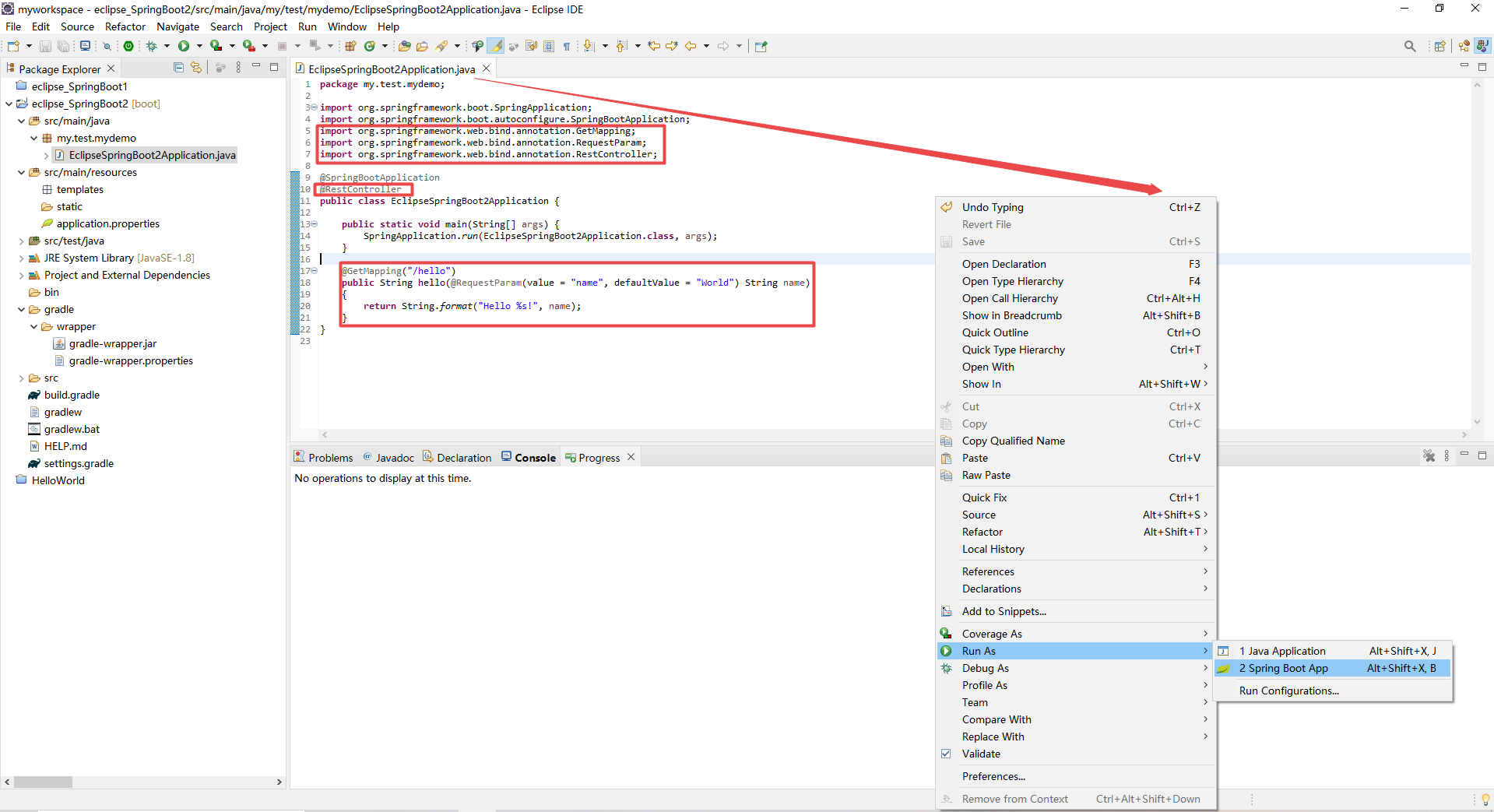
Task: Close the EclipseSpringBoot2Application.java editor tab
Action: 487,69
